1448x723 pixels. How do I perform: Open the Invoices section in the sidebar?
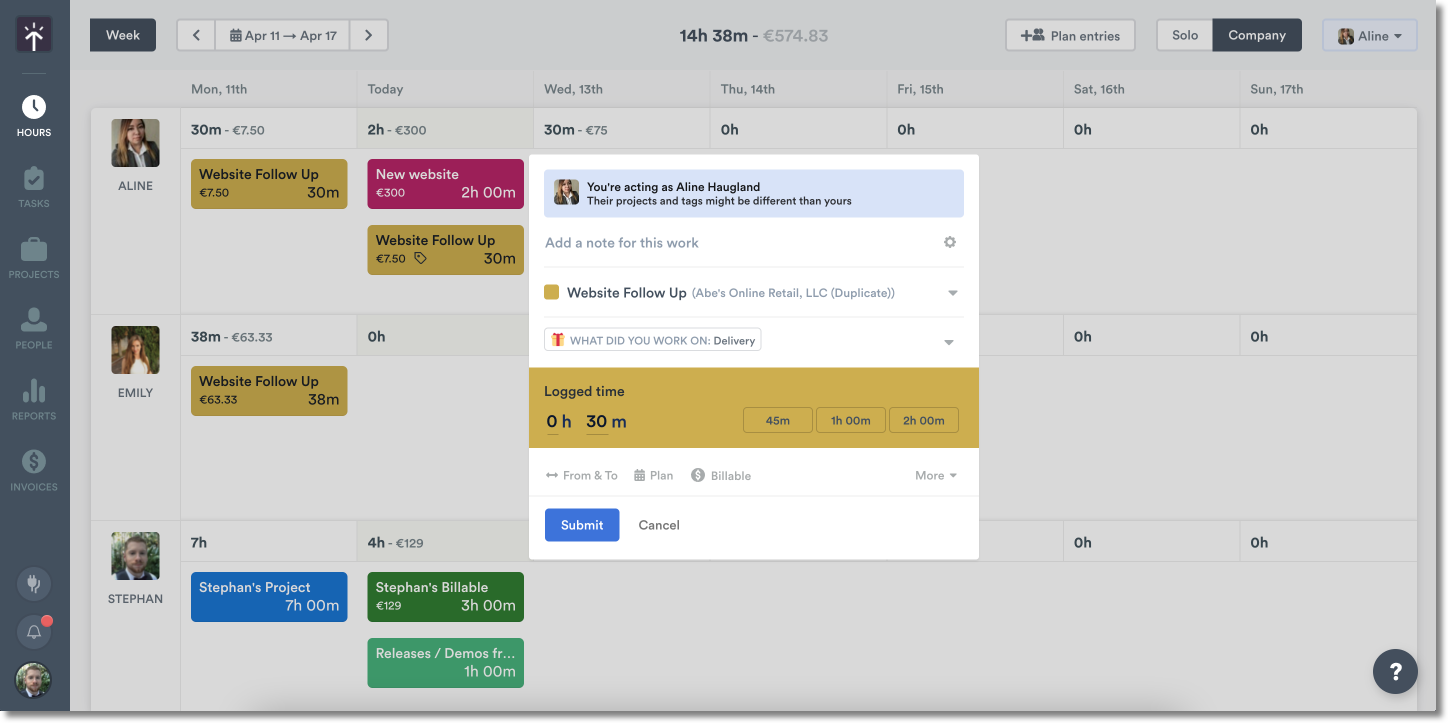(x=34, y=469)
